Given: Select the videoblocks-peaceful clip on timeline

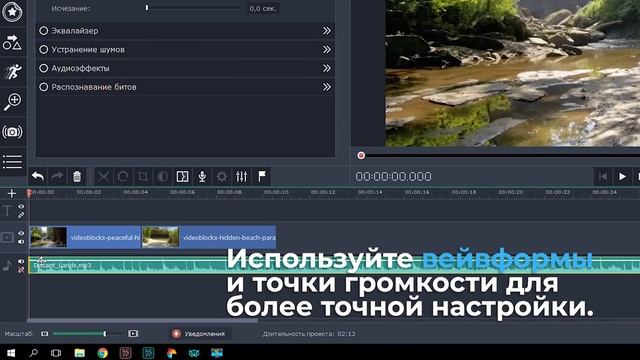Looking at the screenshot, I should [x=85, y=237].
